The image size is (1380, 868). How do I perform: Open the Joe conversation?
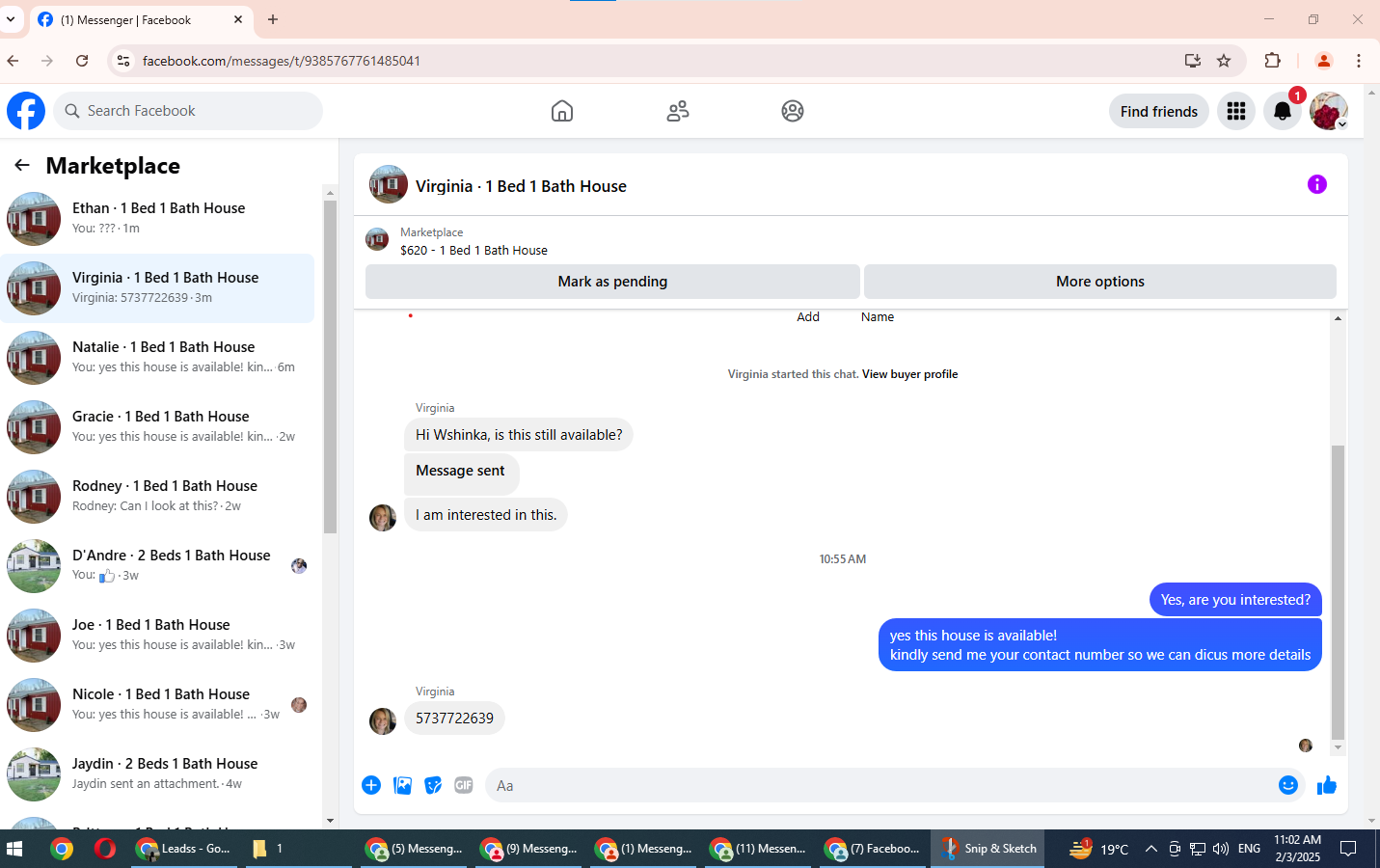click(159, 636)
